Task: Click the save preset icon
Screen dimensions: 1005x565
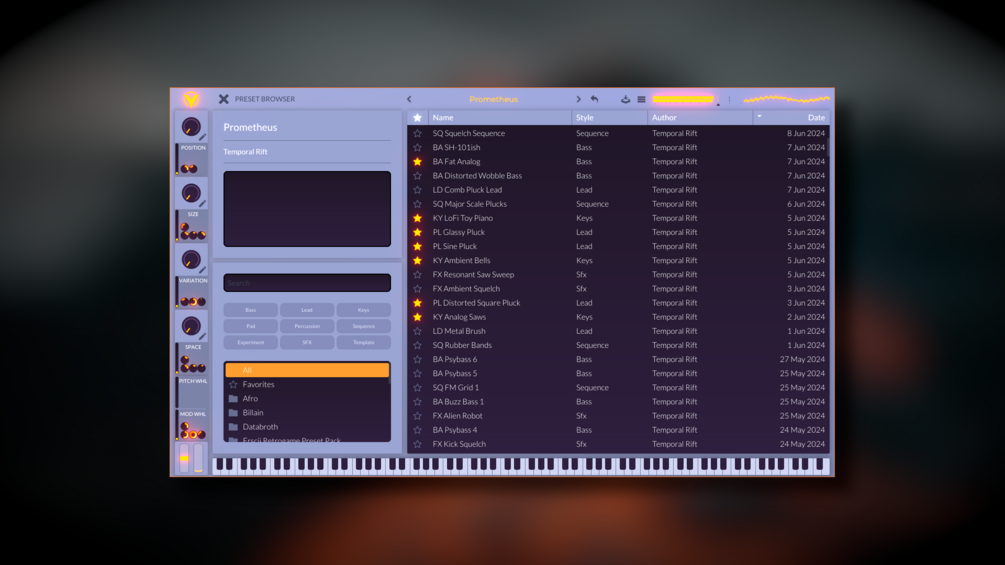Action: point(626,99)
